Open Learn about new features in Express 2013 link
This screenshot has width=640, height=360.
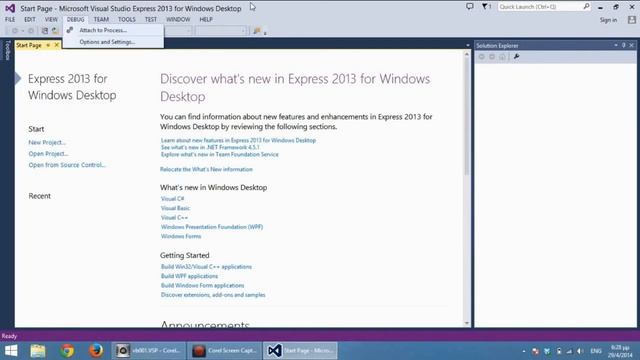238,140
